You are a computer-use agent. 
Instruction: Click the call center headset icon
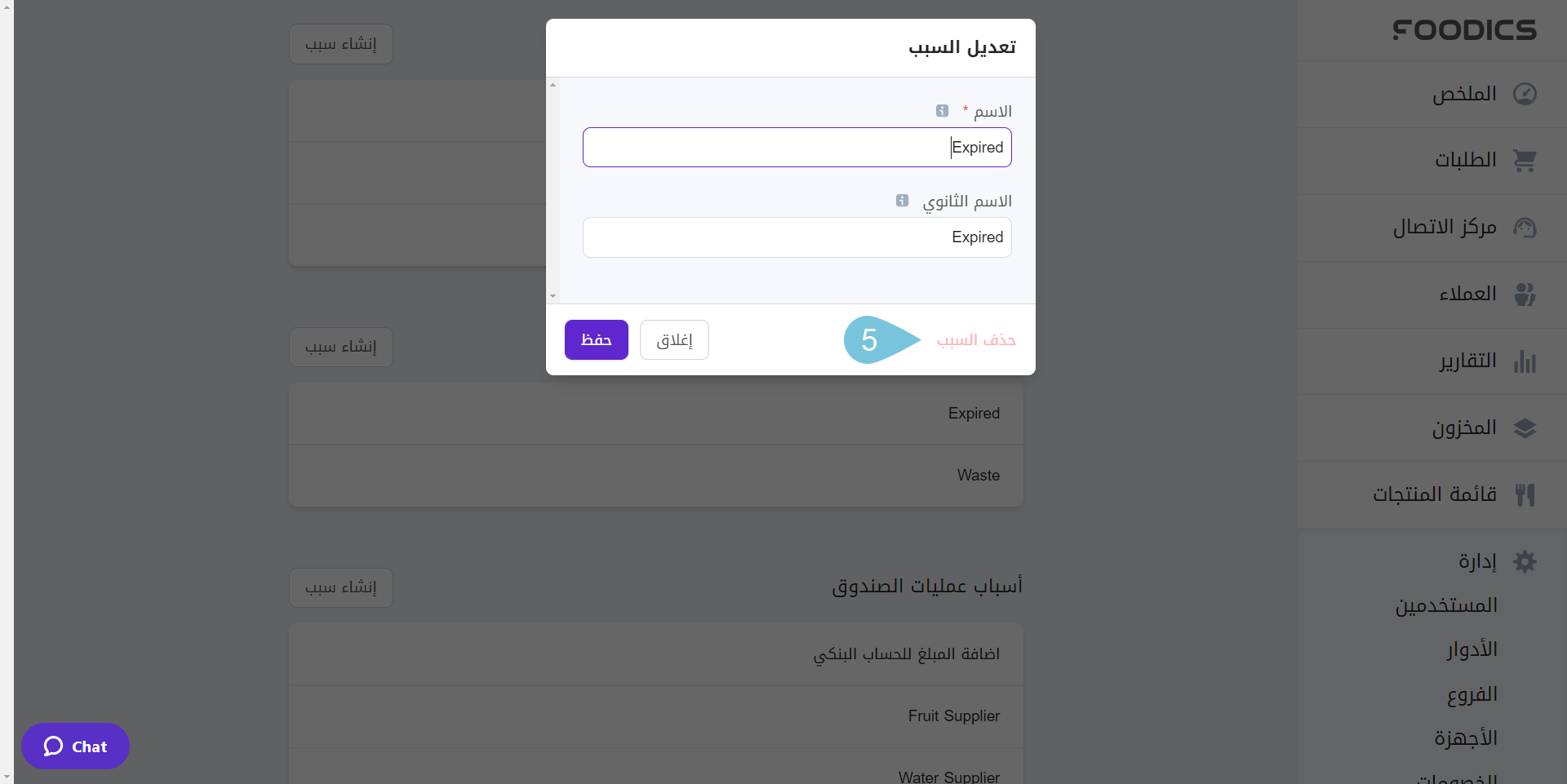[1525, 228]
